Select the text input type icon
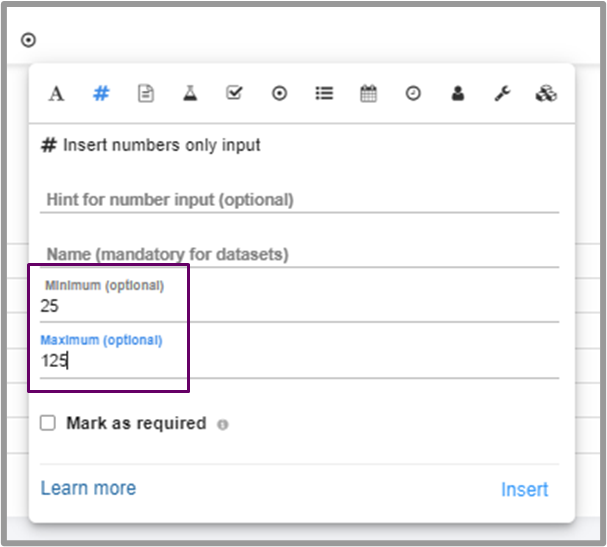The width and height of the screenshot is (607, 547). (57, 94)
